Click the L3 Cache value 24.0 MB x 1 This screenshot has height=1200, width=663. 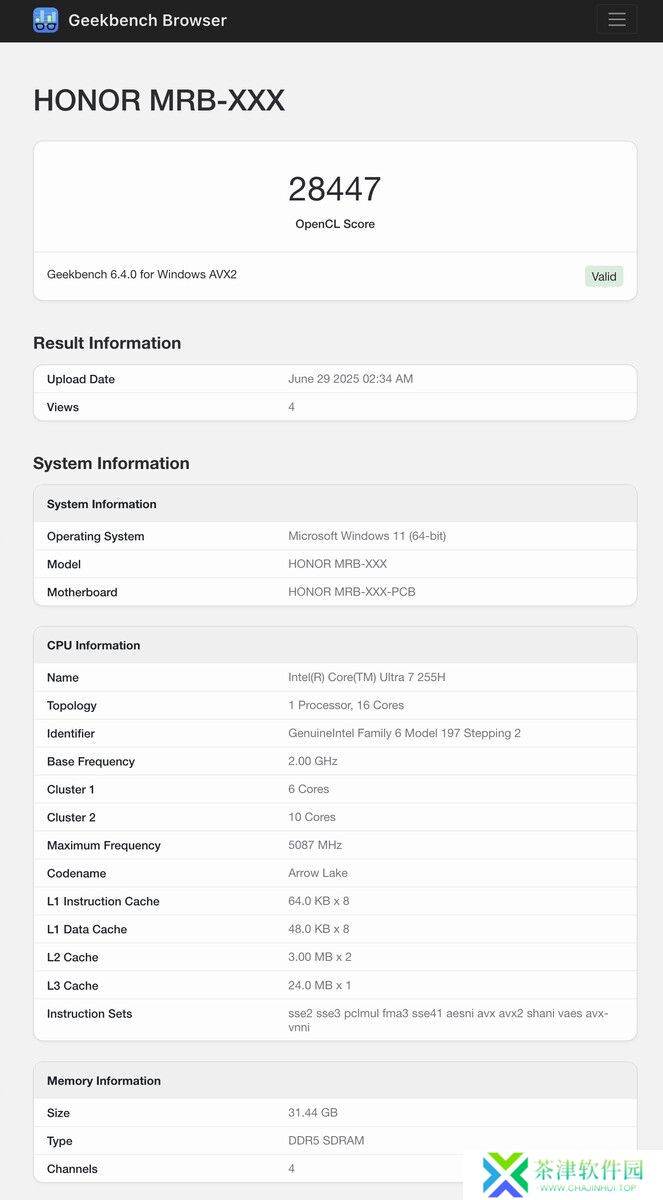pos(320,985)
